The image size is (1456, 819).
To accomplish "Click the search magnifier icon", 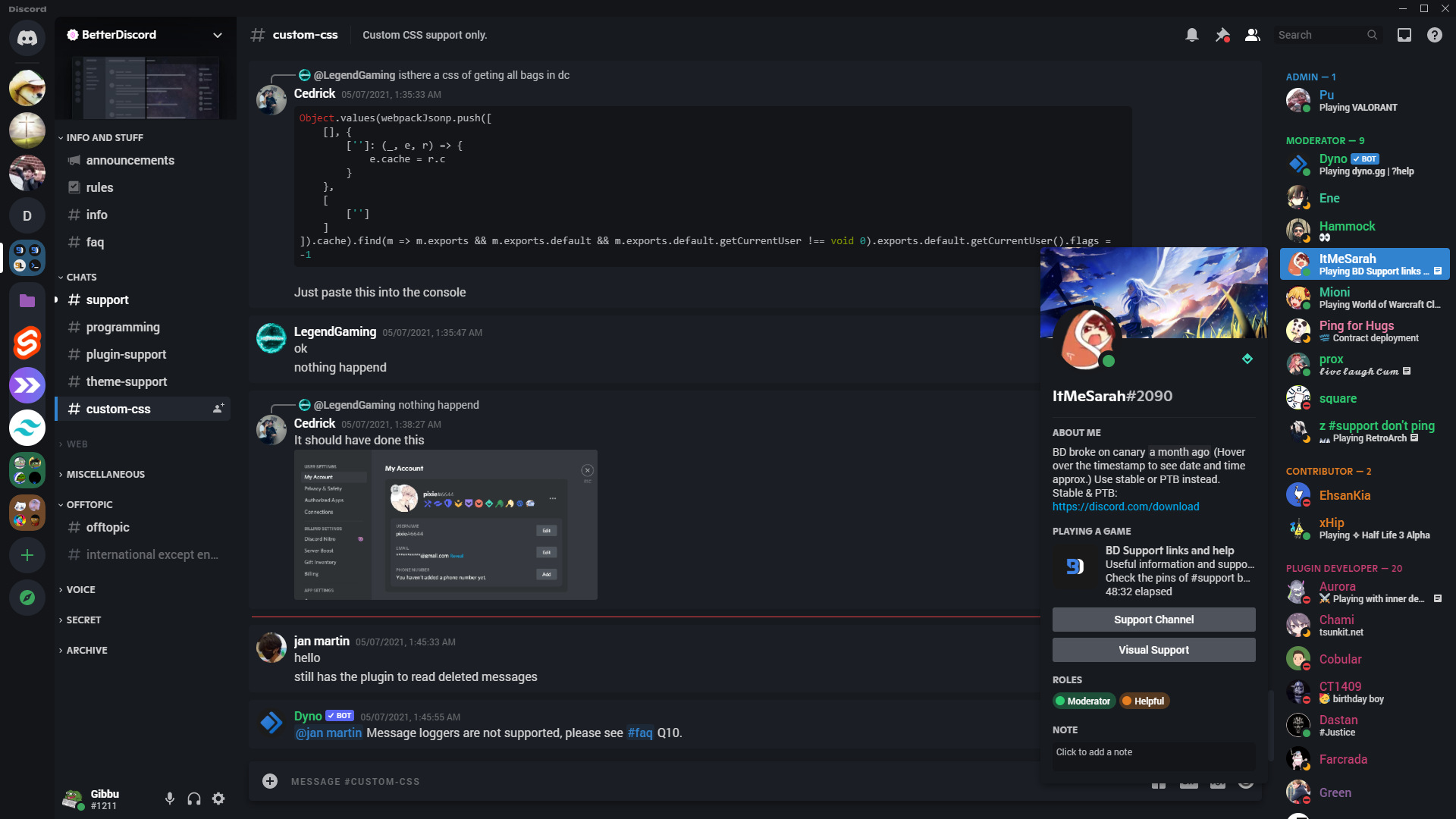I will [1372, 35].
